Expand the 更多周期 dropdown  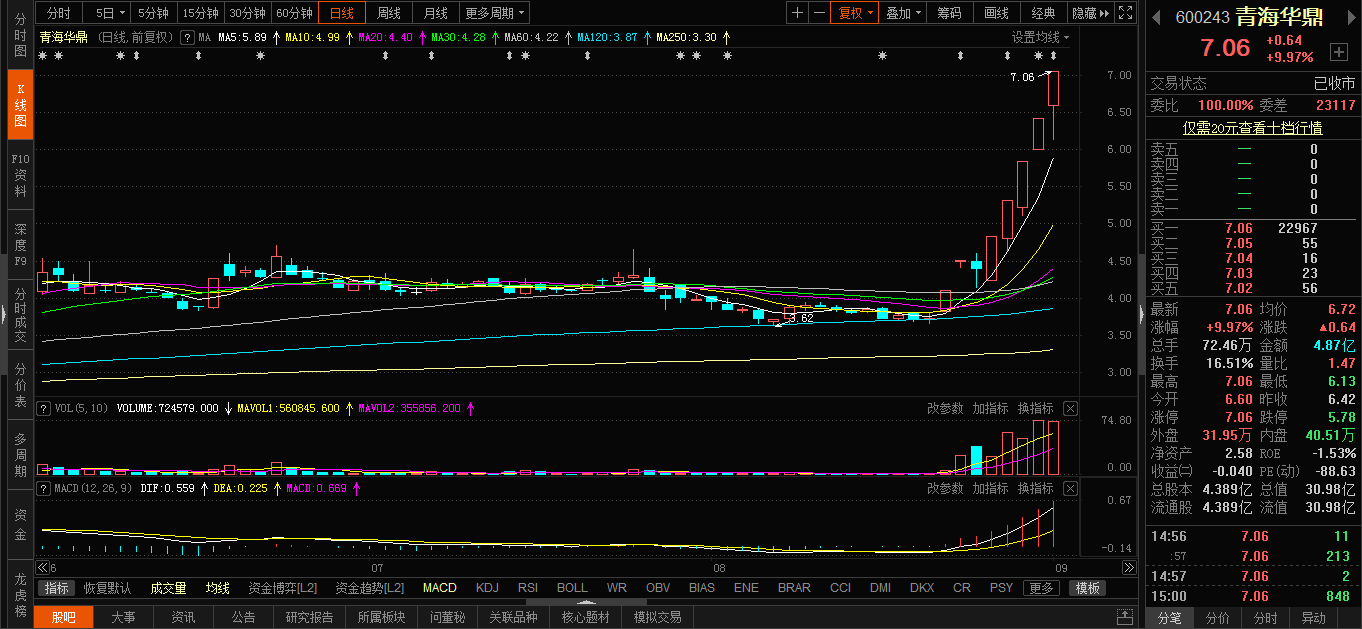(495, 13)
